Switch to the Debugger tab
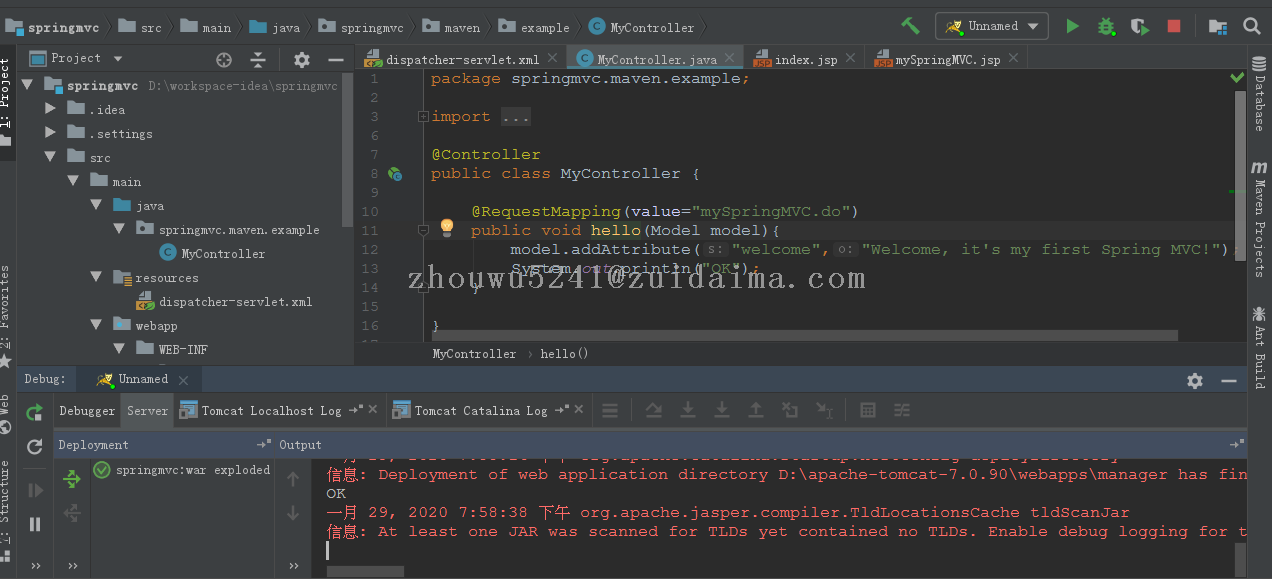The width and height of the screenshot is (1272, 579). tap(87, 410)
